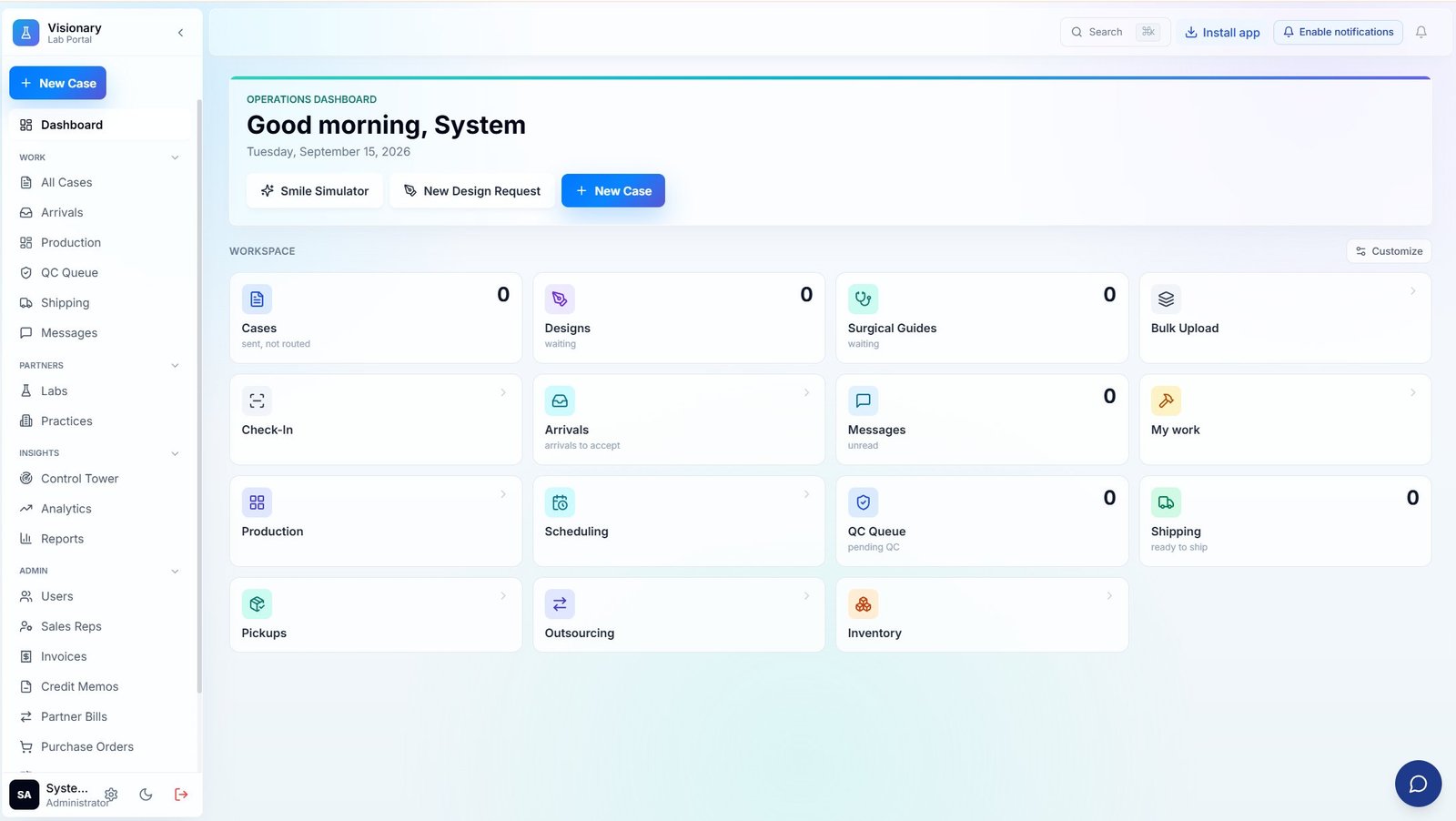
Task: Open the Messages workspace card
Action: (982, 420)
